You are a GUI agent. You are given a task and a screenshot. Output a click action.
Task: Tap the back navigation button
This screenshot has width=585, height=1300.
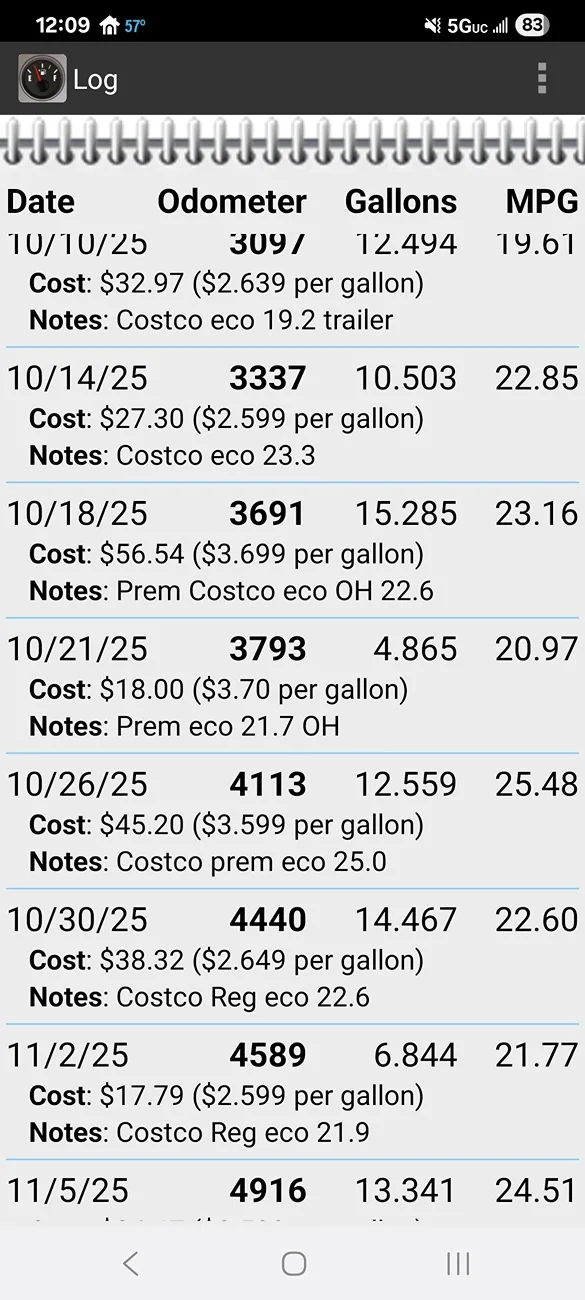tap(131, 1264)
